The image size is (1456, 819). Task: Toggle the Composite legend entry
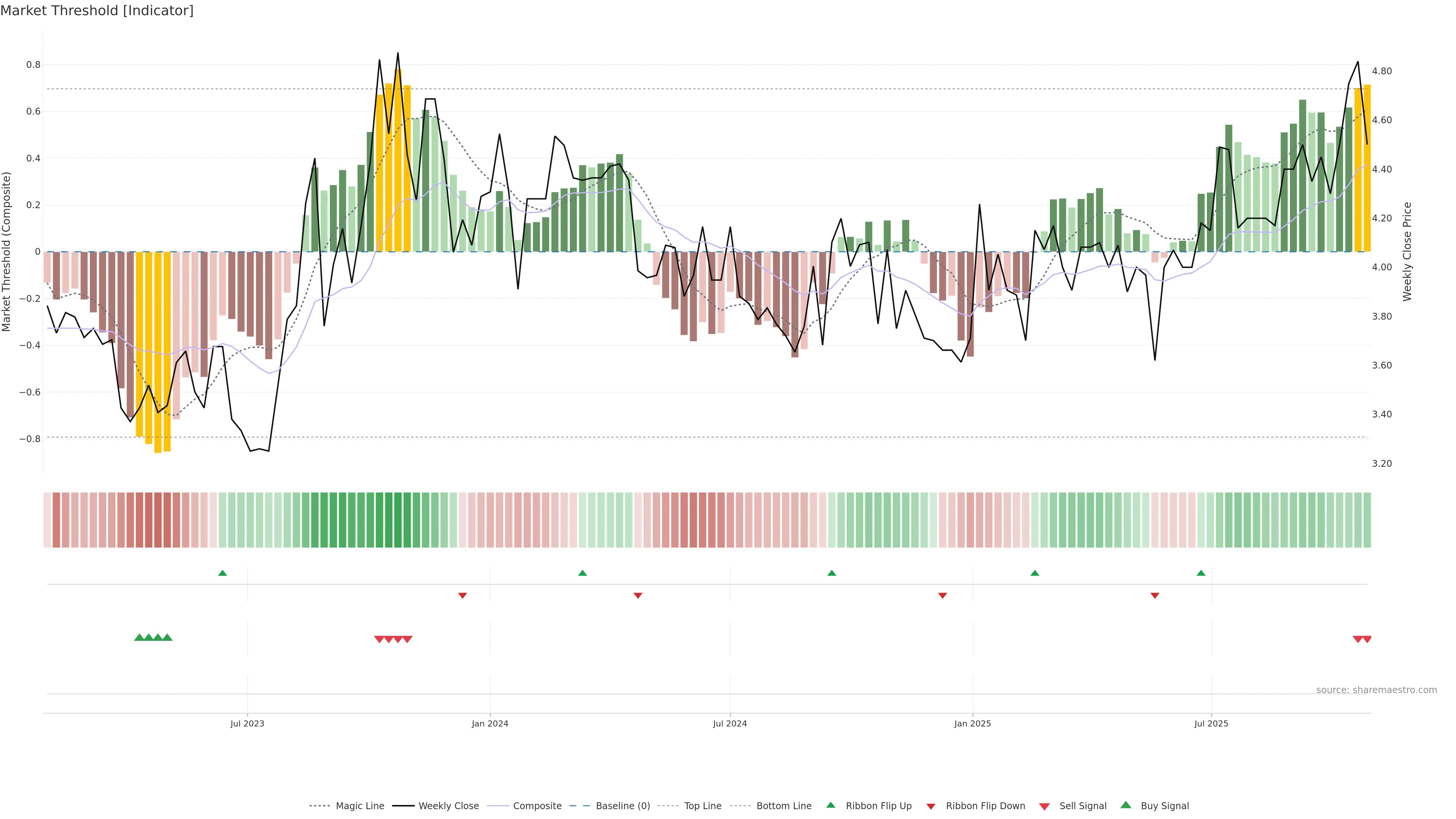point(537,806)
